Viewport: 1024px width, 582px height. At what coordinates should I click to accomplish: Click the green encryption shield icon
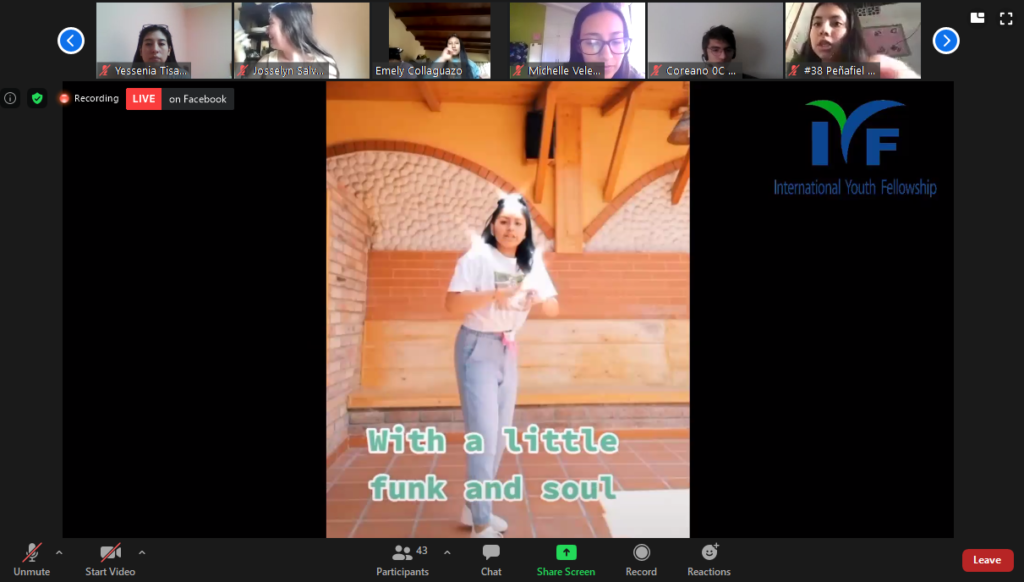(x=37, y=99)
